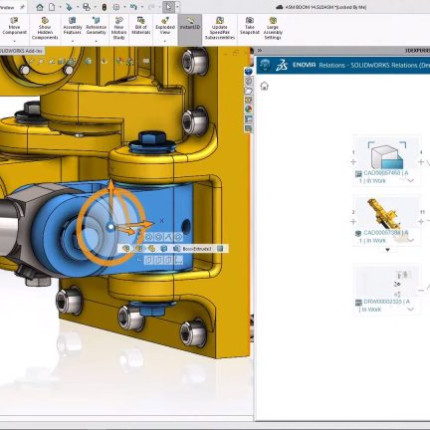
Task: Collapse task pane with the double chevron
Action: pos(260,51)
